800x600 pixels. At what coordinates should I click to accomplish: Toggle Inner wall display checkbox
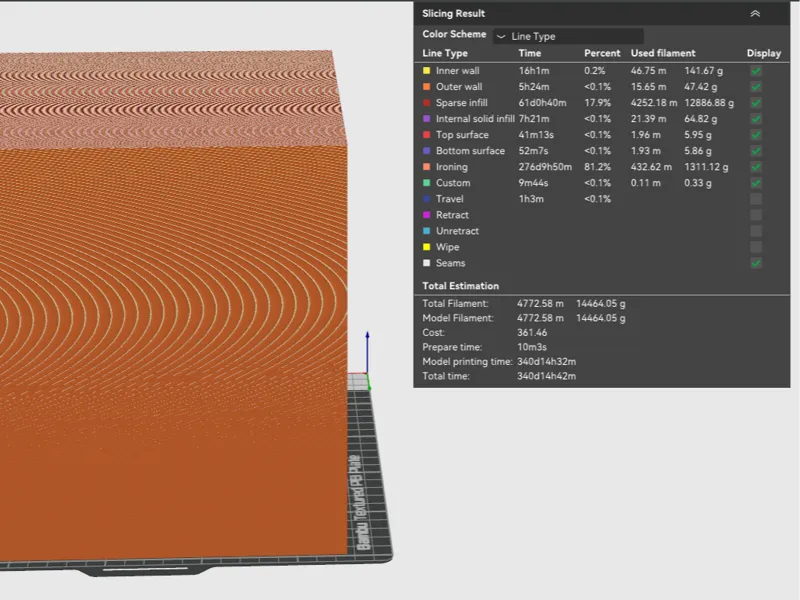click(x=756, y=71)
